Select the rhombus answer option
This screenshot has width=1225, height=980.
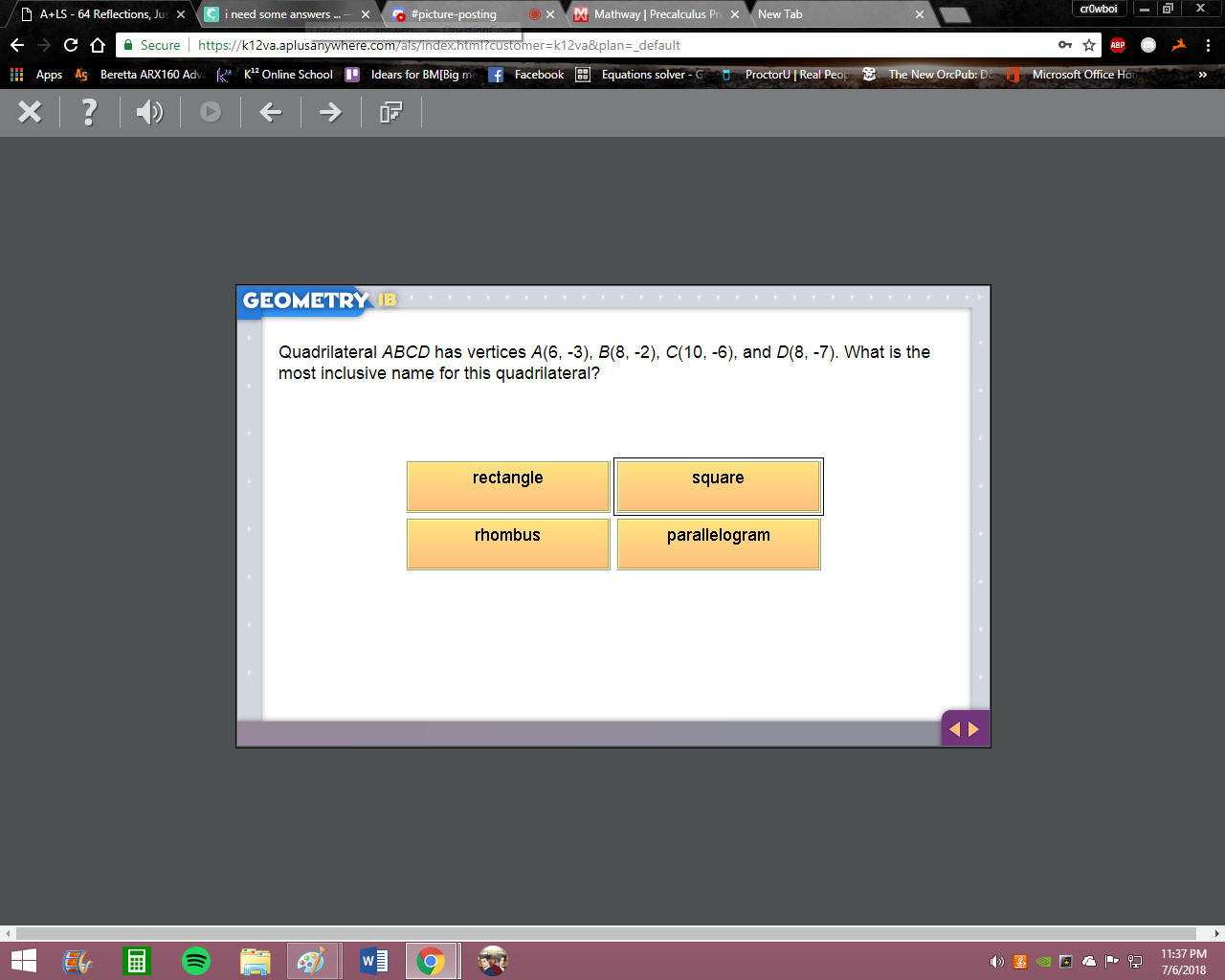(x=508, y=544)
